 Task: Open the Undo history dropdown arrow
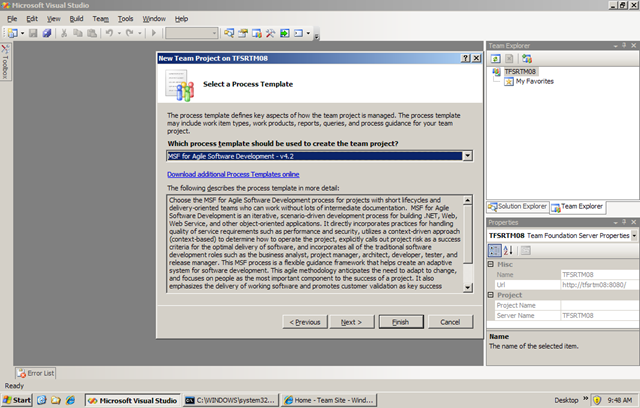(119, 33)
